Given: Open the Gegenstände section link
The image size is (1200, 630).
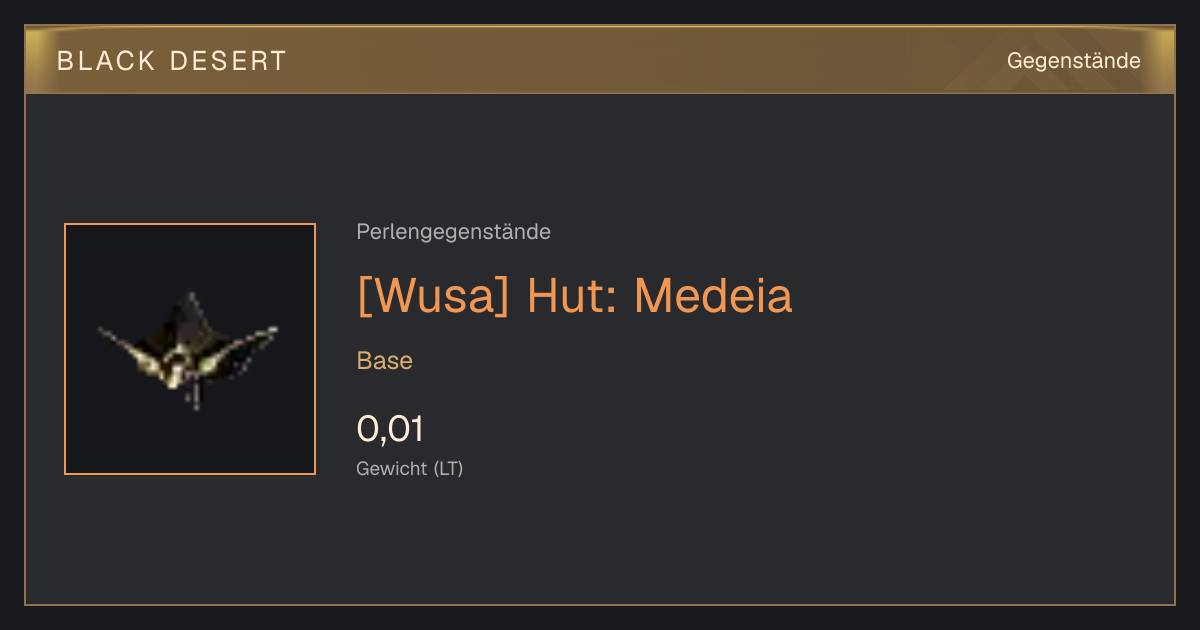Looking at the screenshot, I should click(x=1073, y=60).
